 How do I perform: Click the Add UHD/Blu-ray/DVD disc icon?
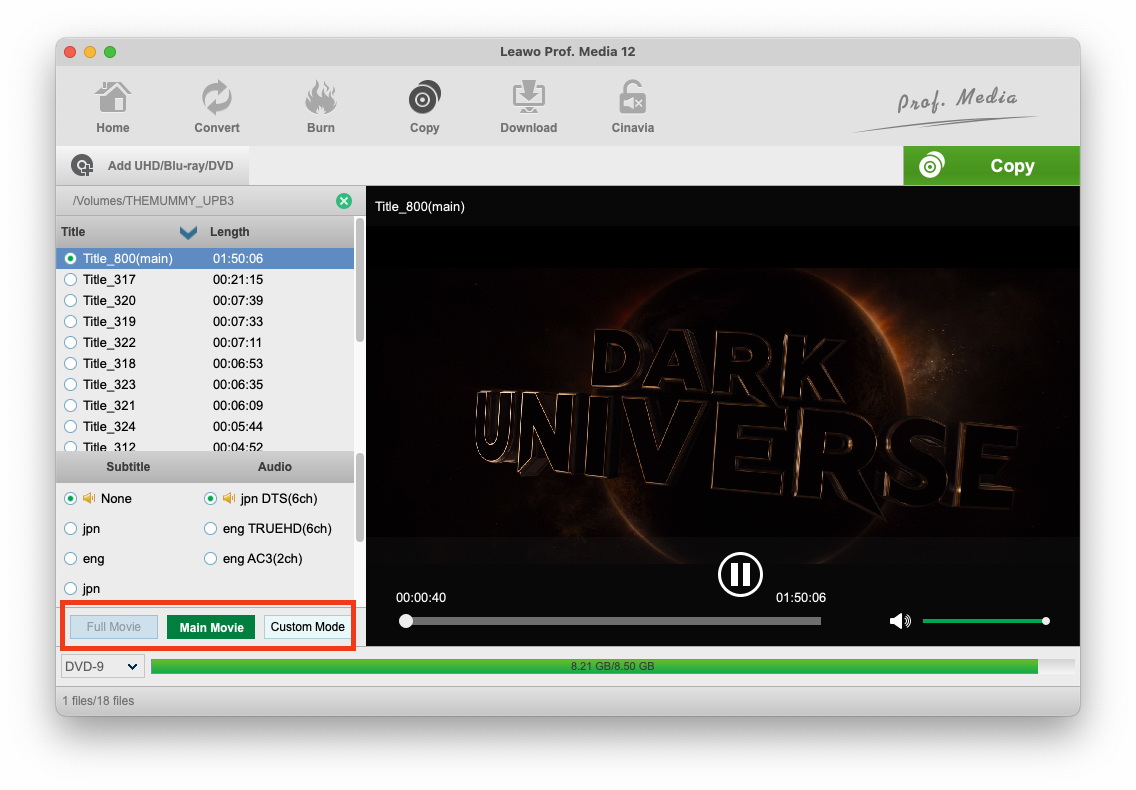[82, 166]
